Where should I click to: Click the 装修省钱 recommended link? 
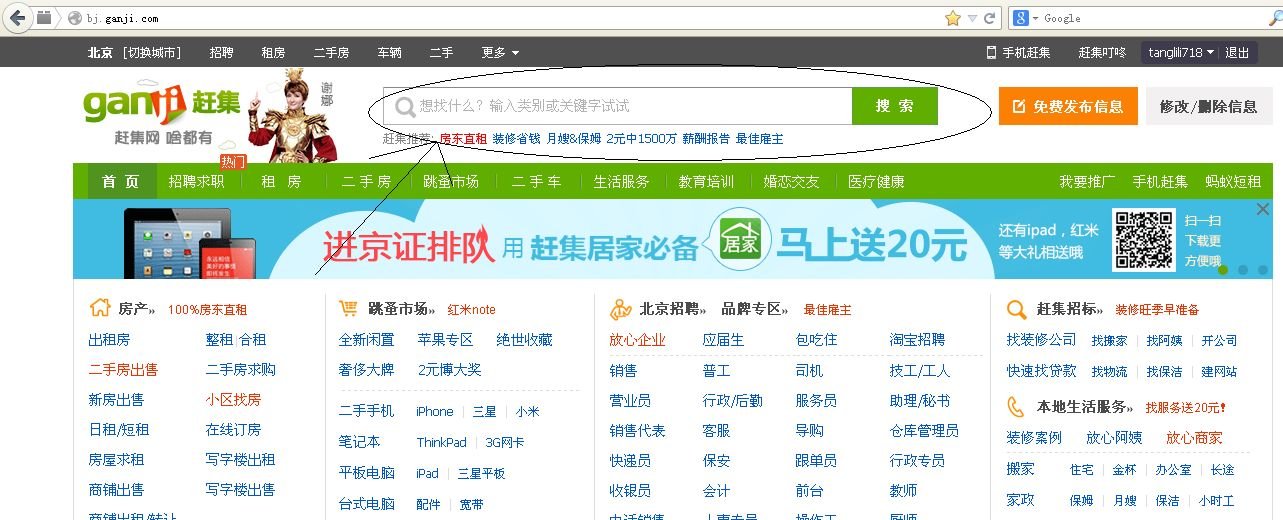[516, 139]
